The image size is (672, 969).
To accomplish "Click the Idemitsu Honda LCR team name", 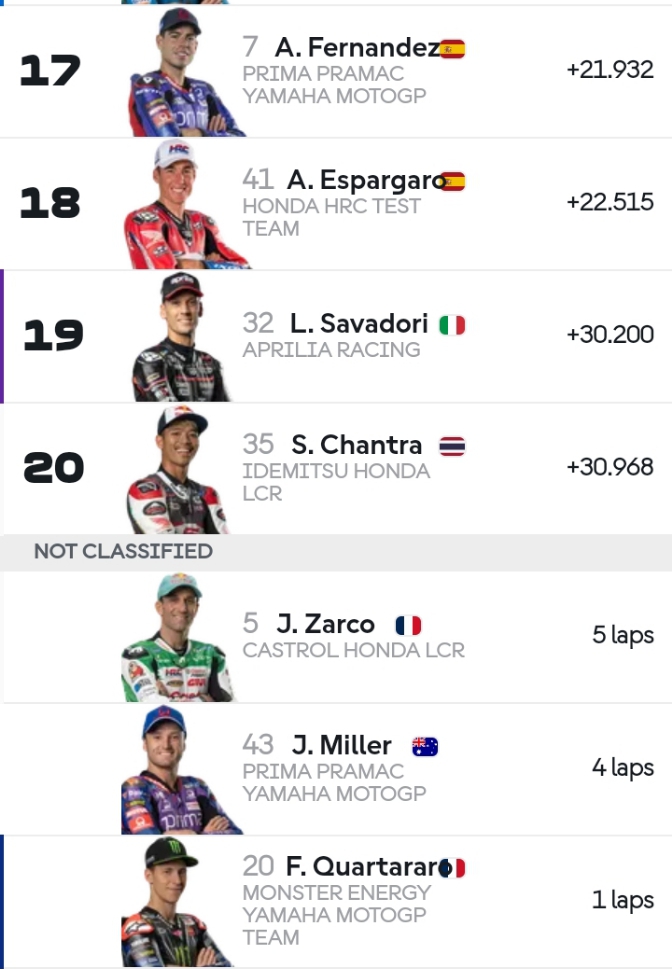I will click(336, 482).
